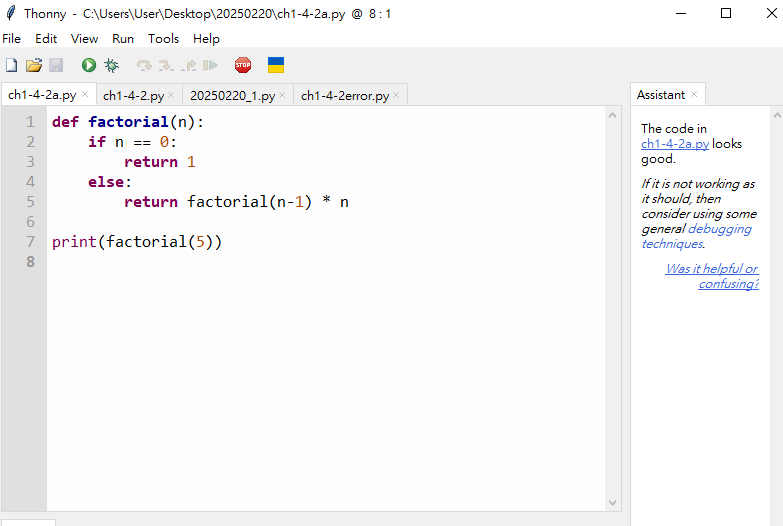Close the Assistant panel tab
The image size is (783, 526).
pos(695,95)
